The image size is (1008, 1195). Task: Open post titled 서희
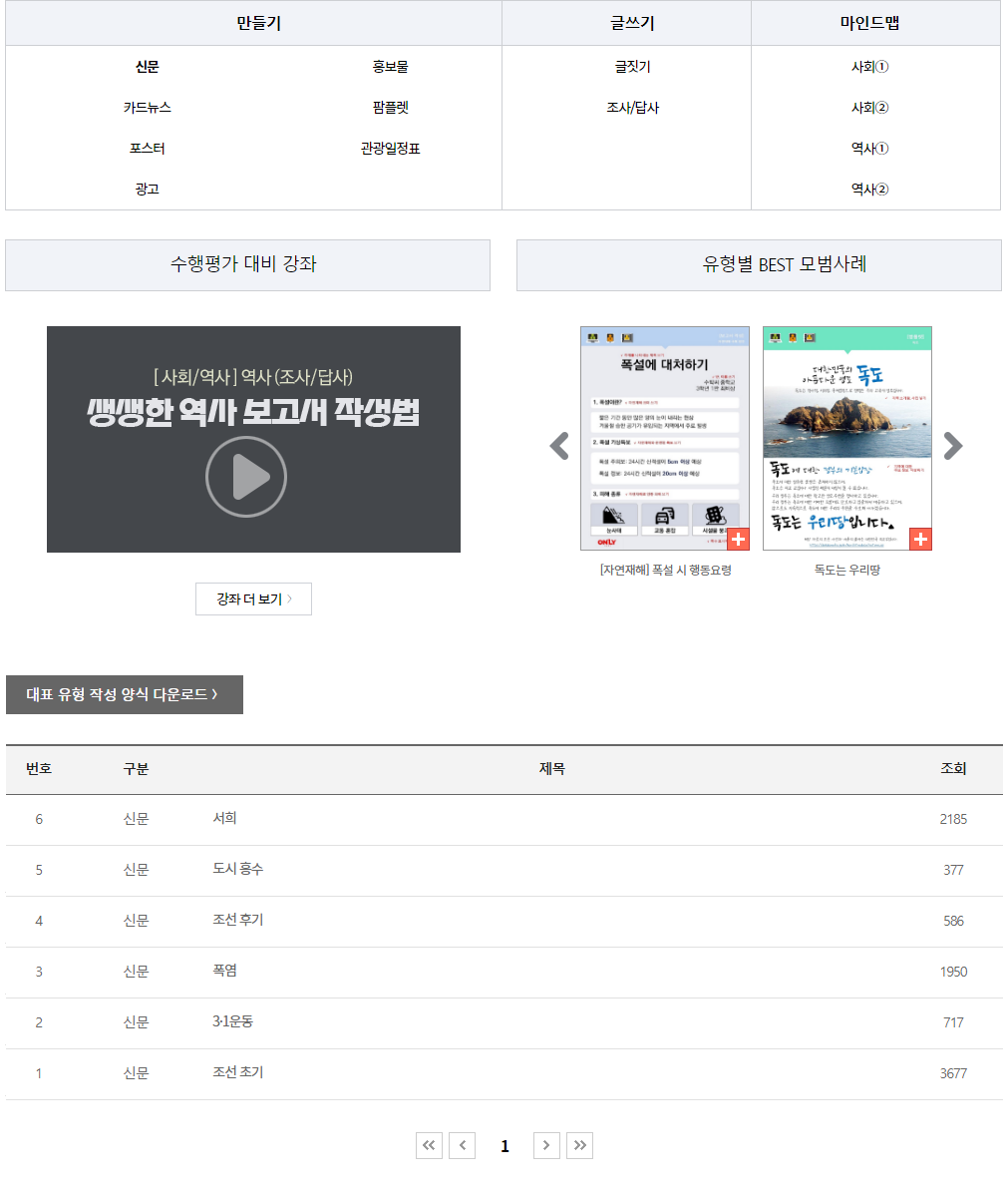click(x=224, y=819)
